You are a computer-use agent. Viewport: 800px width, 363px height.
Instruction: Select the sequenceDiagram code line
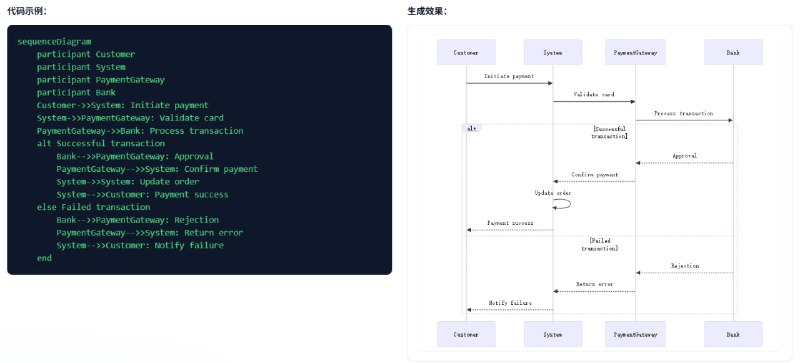click(x=54, y=42)
